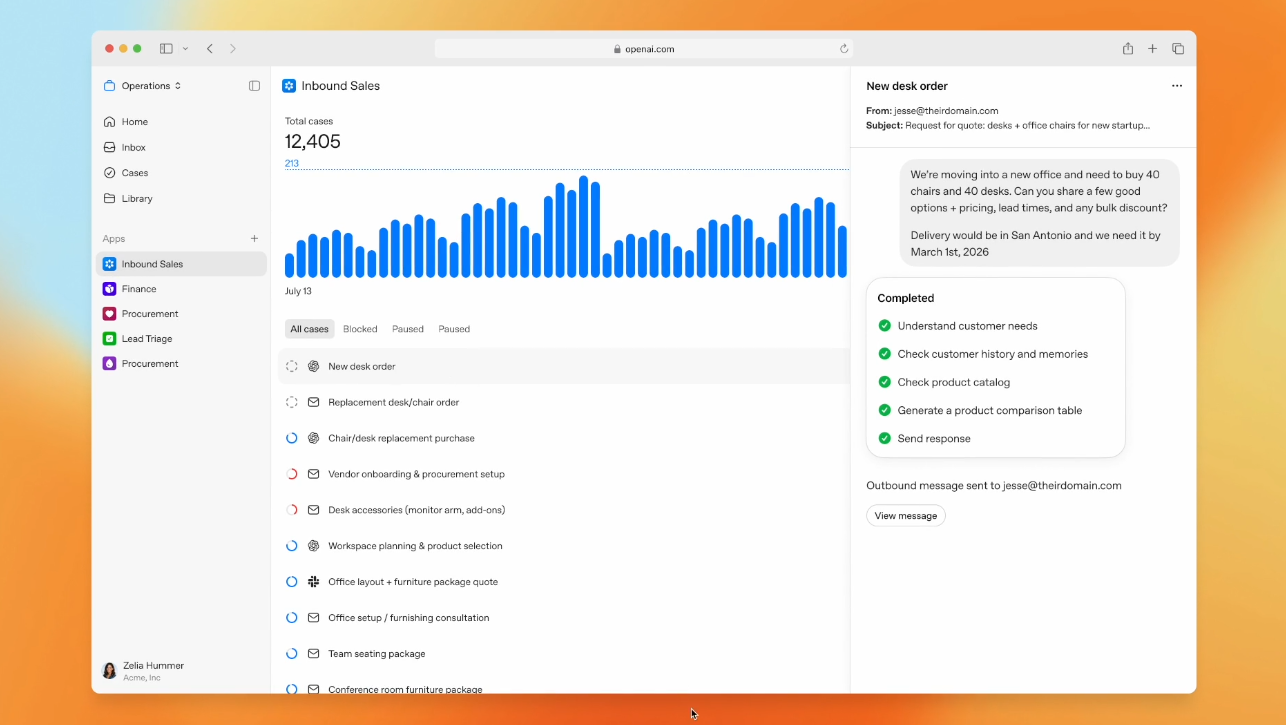The width and height of the screenshot is (1286, 725).
Task: Open Lead Triage app in sidebar
Action: pos(146,339)
